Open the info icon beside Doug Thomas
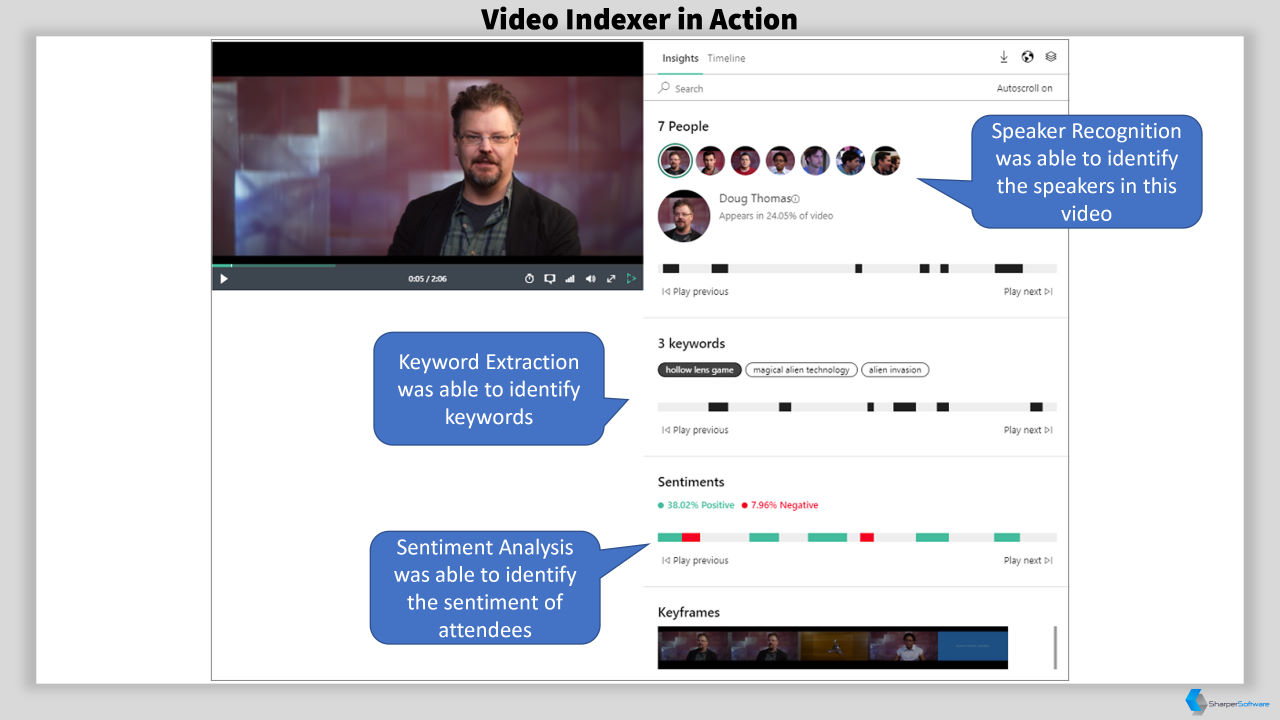Viewport: 1280px width, 720px height. (796, 199)
